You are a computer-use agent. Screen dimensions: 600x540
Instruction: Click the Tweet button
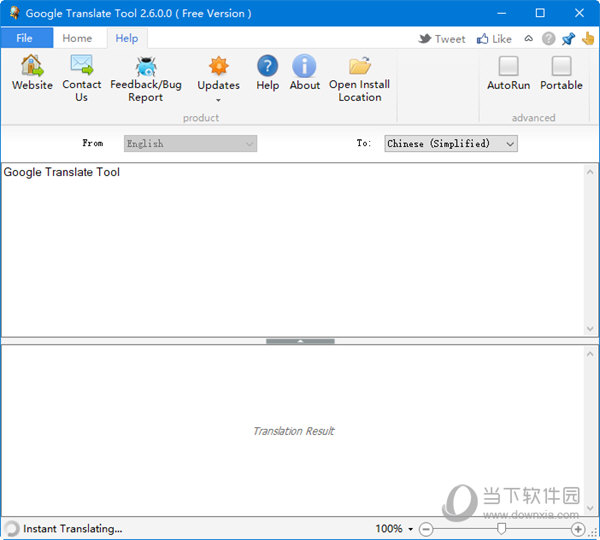coord(442,39)
